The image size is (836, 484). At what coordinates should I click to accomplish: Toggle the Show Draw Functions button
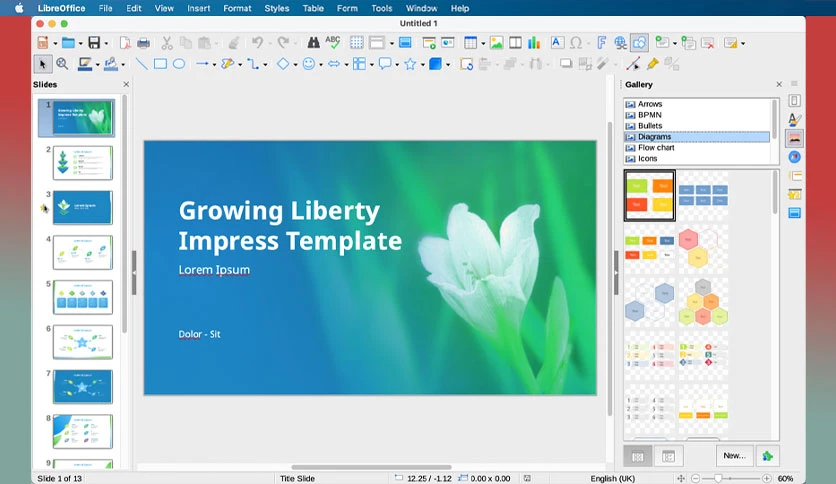pos(639,43)
